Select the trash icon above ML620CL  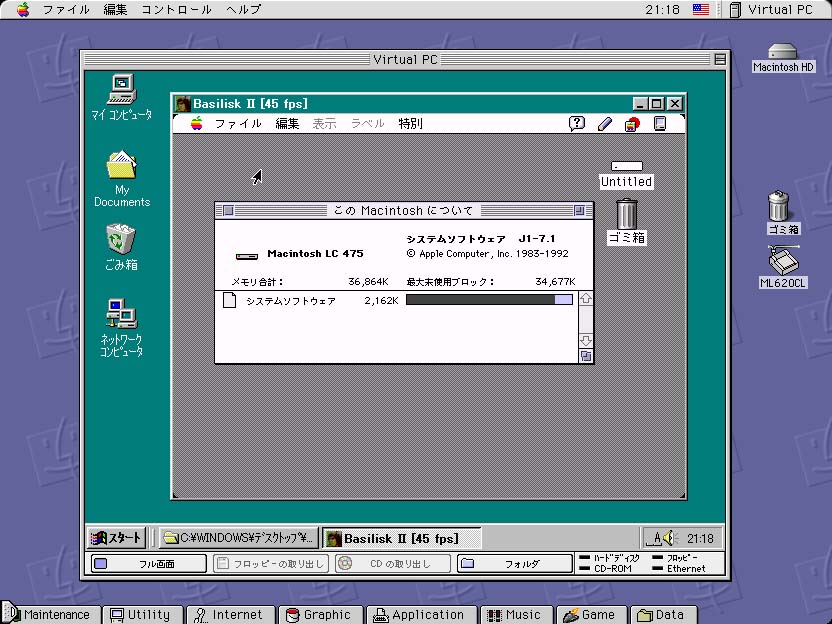pyautogui.click(x=778, y=205)
